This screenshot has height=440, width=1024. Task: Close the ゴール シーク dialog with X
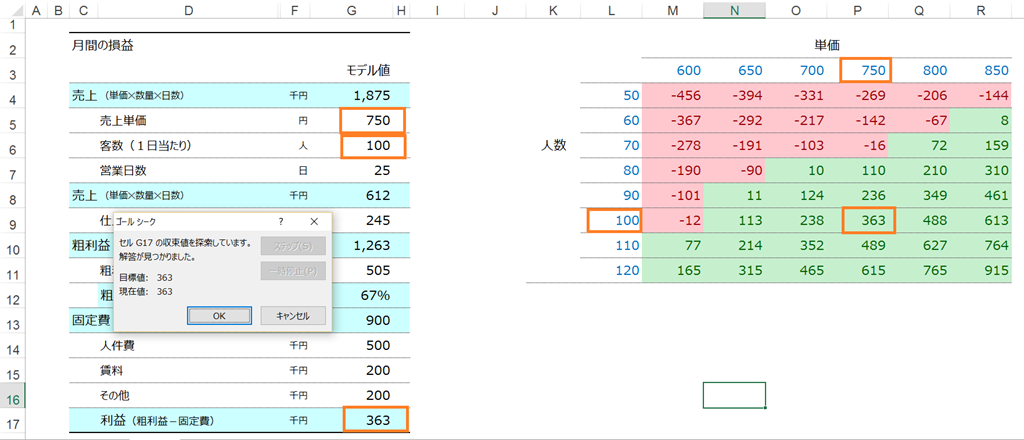pyautogui.click(x=313, y=221)
